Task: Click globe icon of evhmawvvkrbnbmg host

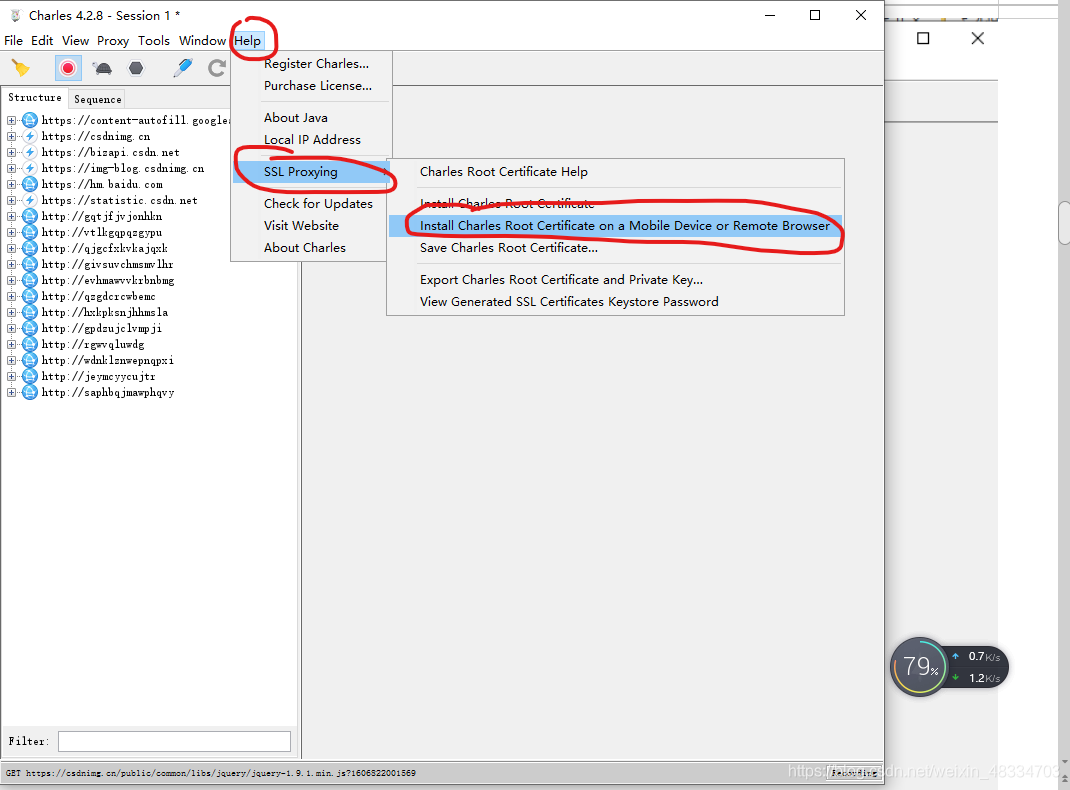Action: [x=30, y=280]
